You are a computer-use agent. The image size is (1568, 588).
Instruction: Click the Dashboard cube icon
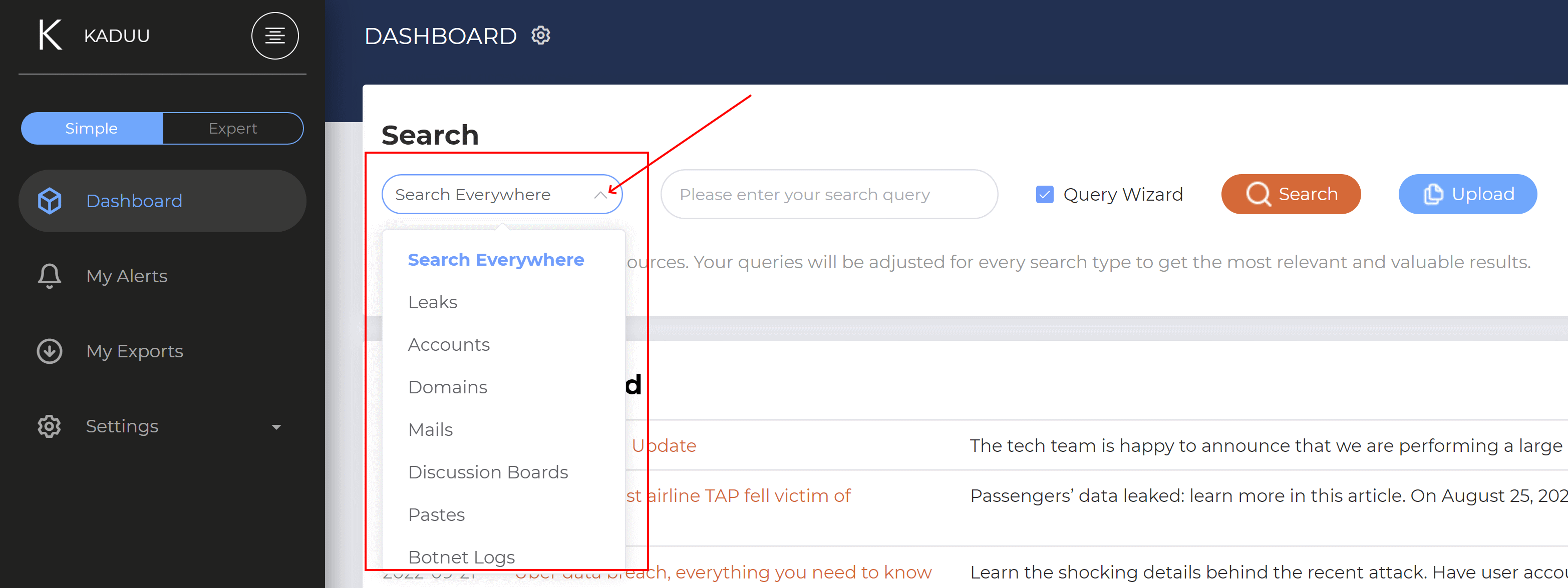[x=49, y=201]
